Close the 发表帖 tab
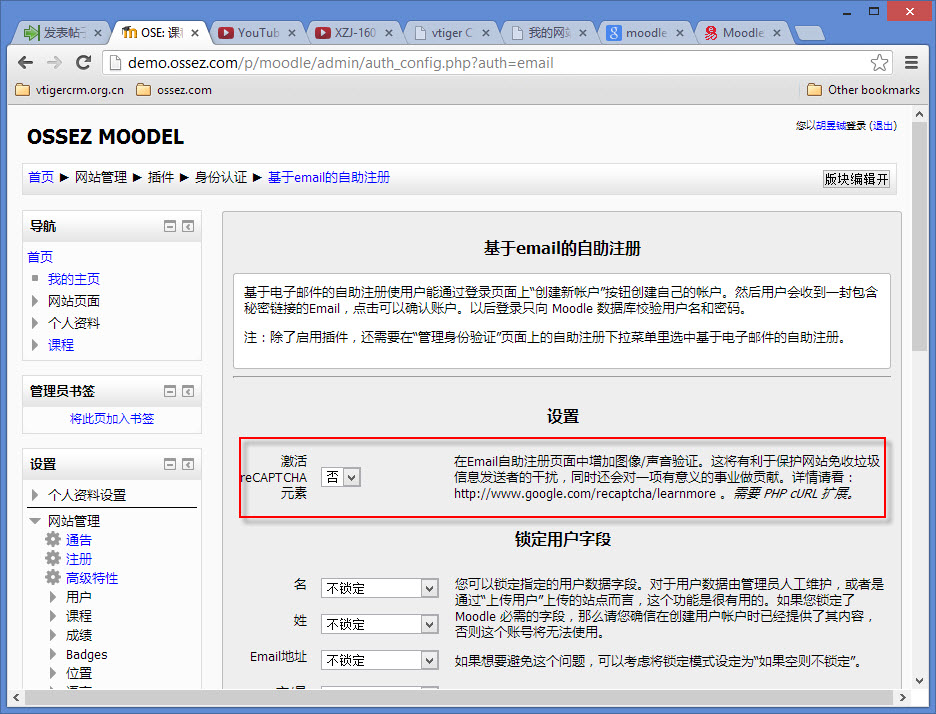This screenshot has height=714, width=936. click(x=98, y=33)
